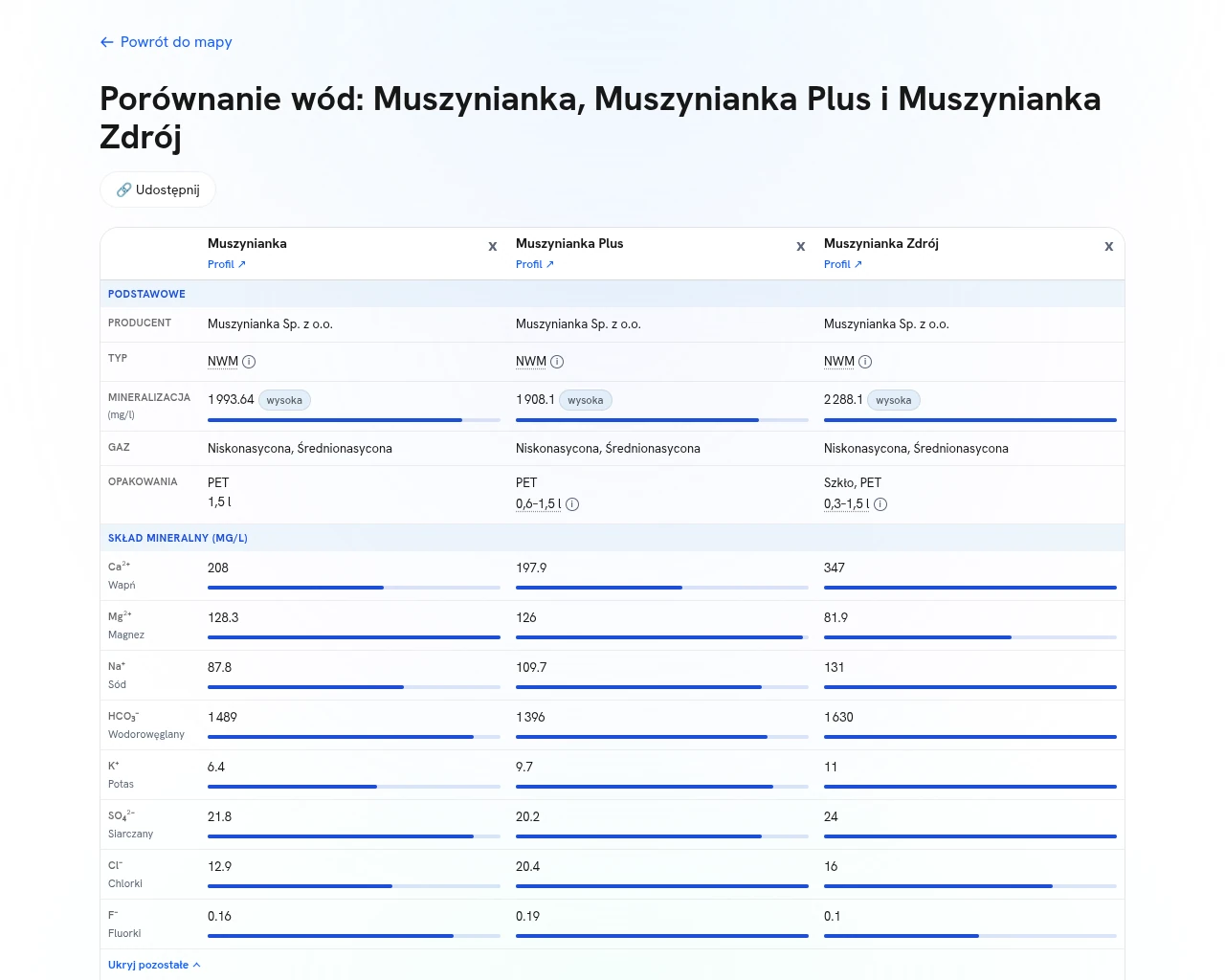Remove Muszynianka column with its x
Screen dimensions: 1225x980
coord(493,246)
